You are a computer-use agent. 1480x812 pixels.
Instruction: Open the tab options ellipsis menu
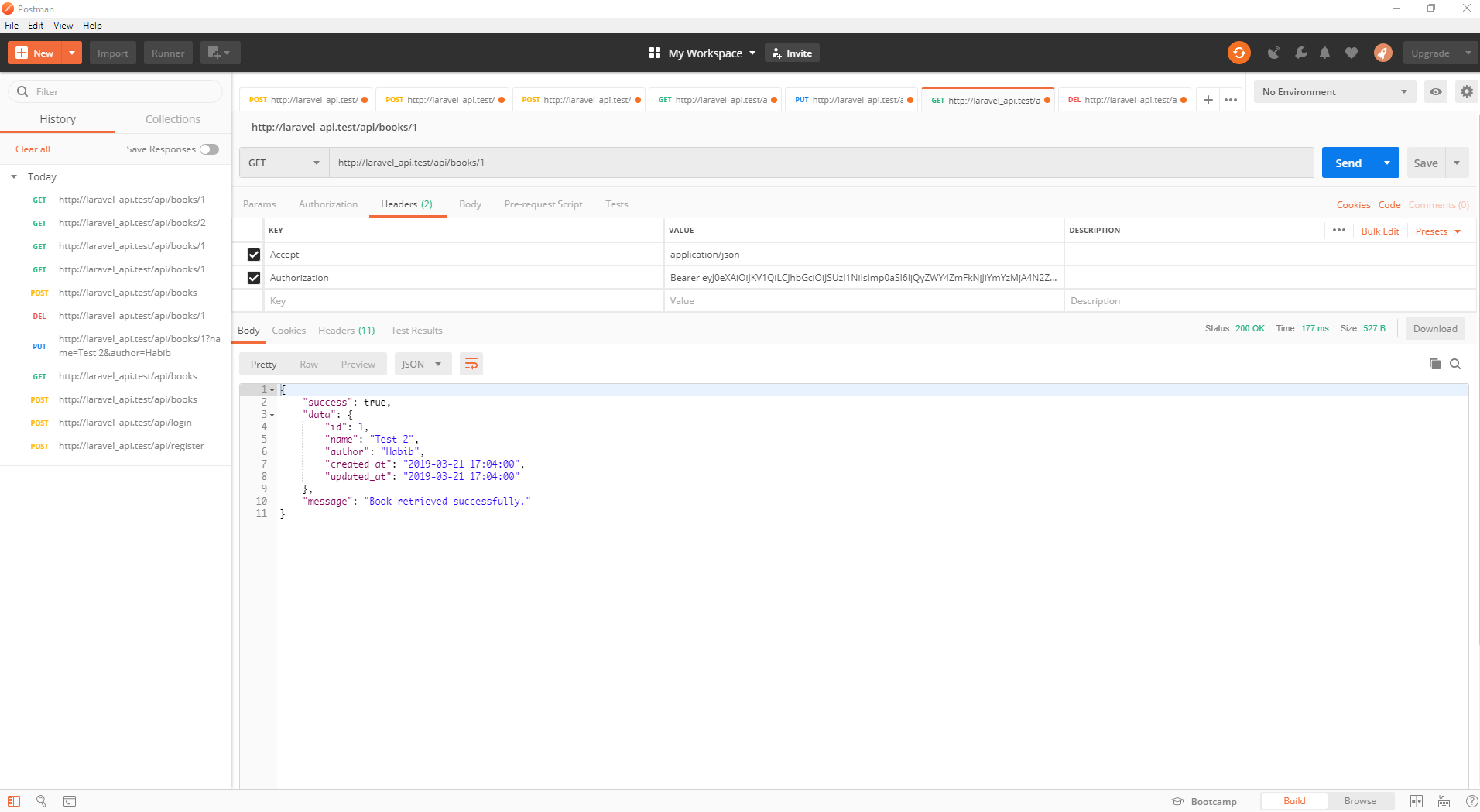(1231, 100)
